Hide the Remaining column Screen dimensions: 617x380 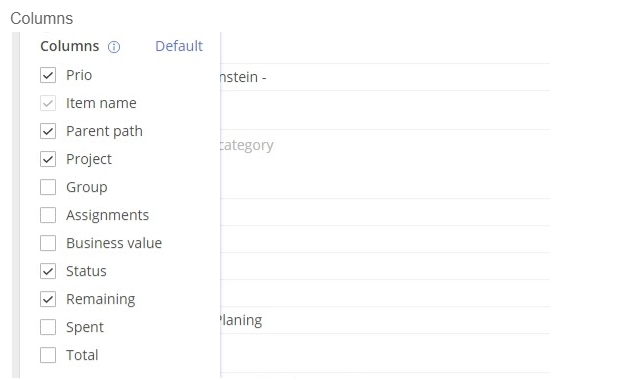(48, 299)
